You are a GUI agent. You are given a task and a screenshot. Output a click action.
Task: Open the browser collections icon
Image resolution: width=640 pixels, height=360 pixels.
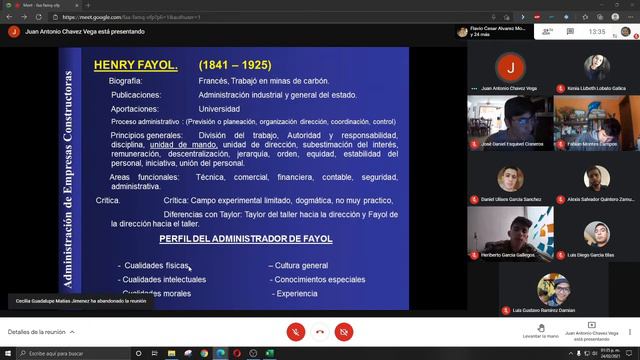tap(600, 17)
